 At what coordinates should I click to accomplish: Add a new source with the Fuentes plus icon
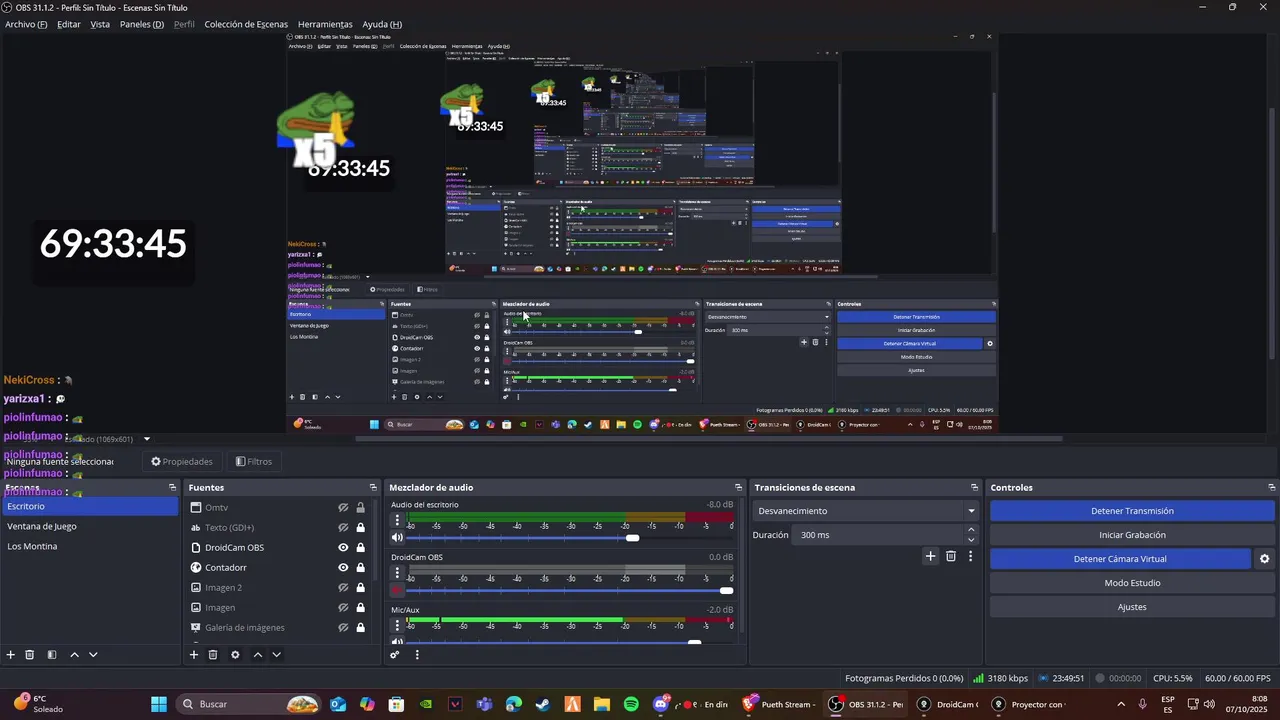coord(194,655)
